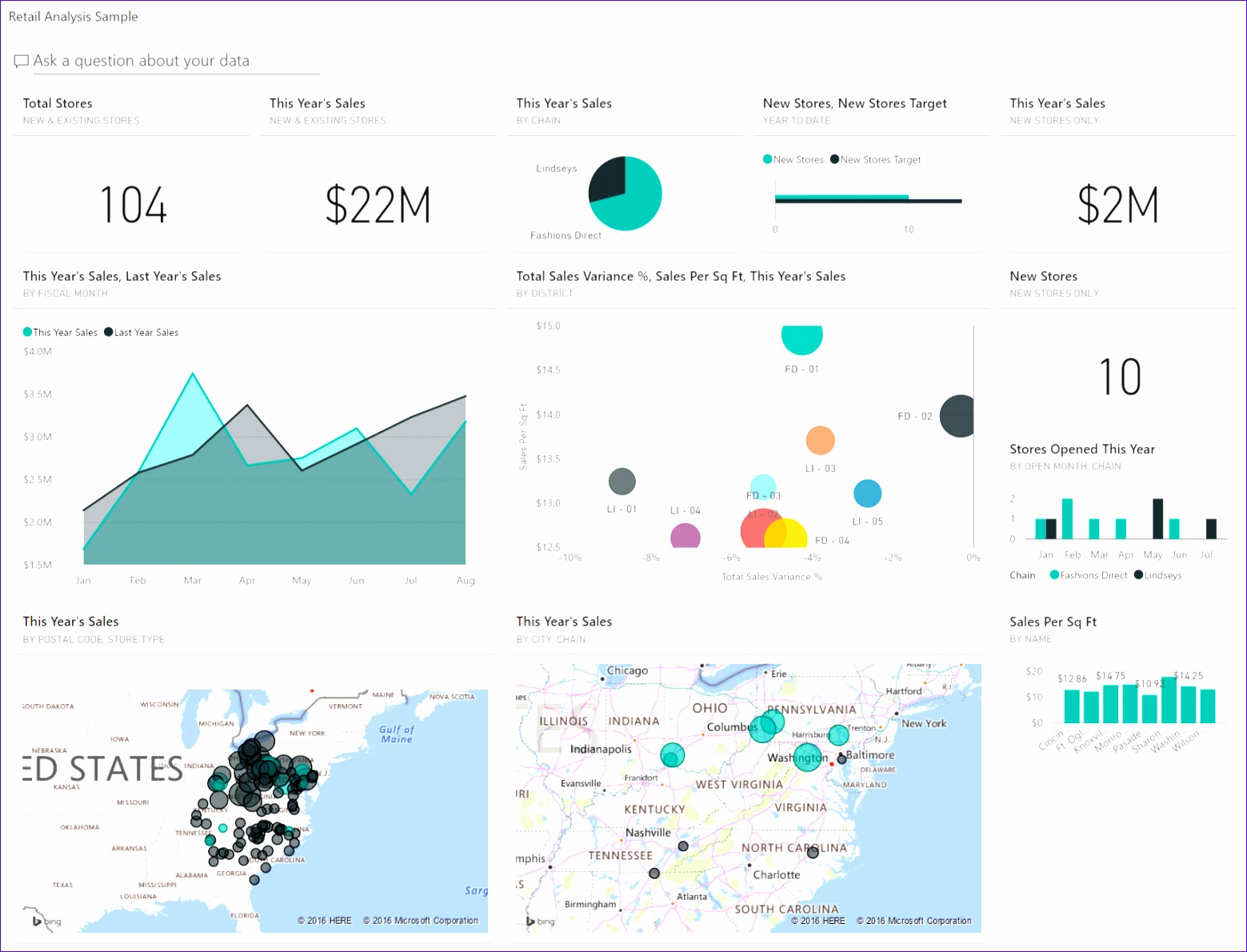Select the $22M sales card value

point(378,205)
